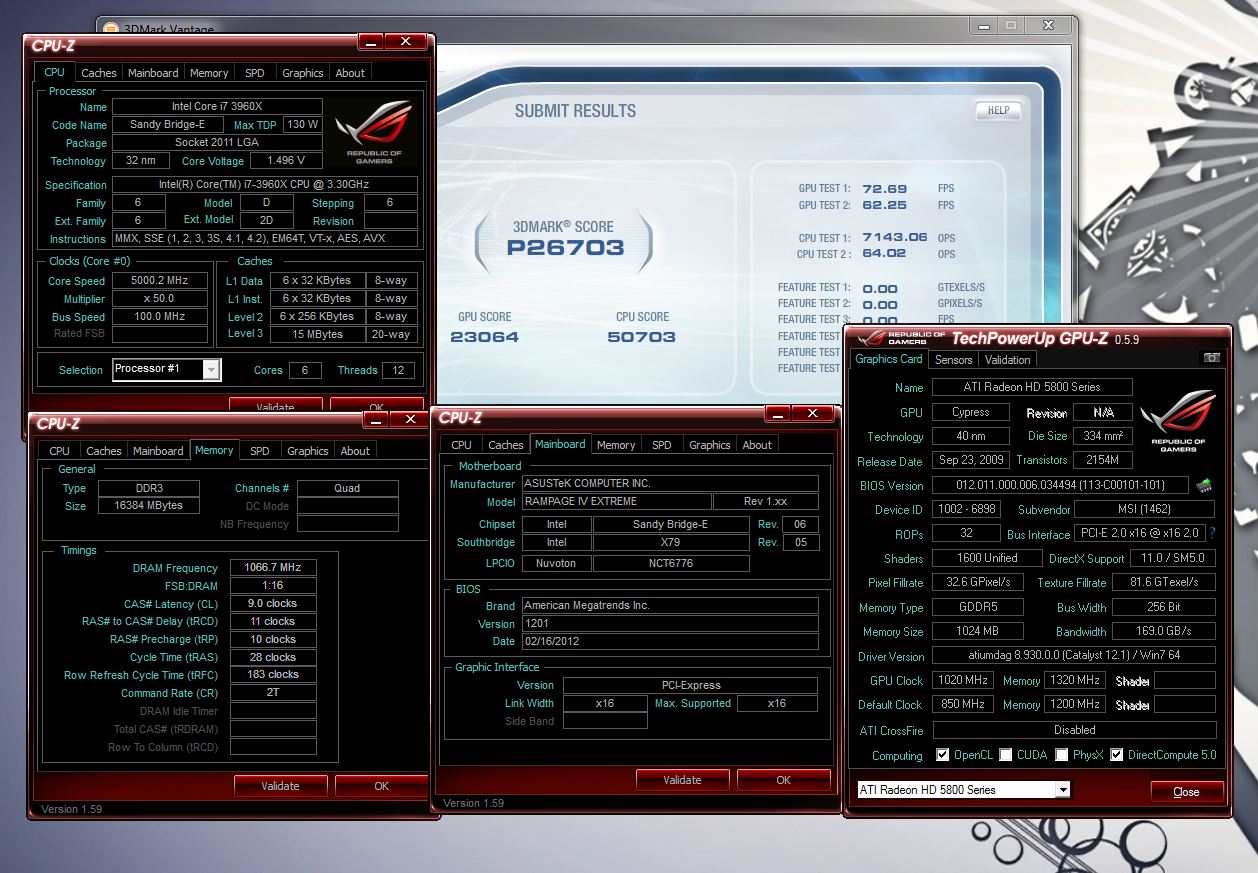Click OK in the CPU-Z Memory window
This screenshot has width=1258, height=873.
[382, 786]
